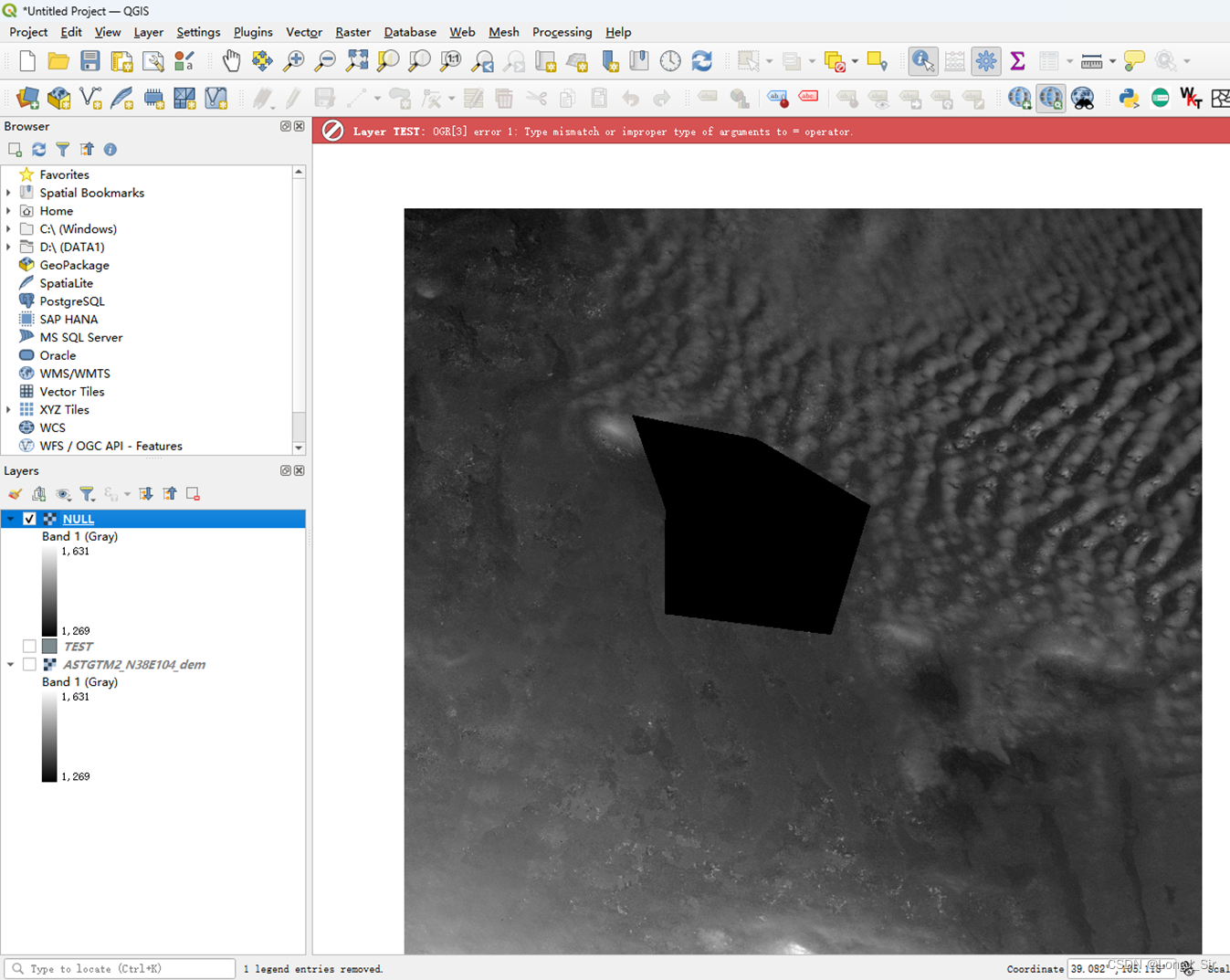Enable visibility of the TEST layer
This screenshot has width=1230, height=980.
(29, 647)
